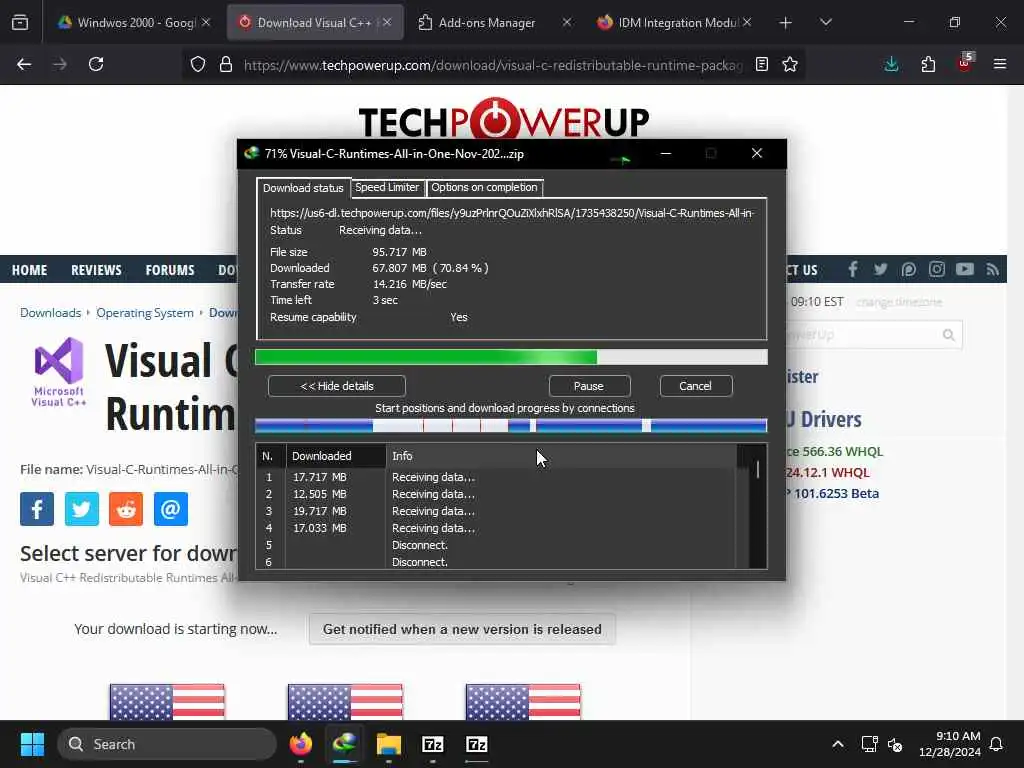The width and height of the screenshot is (1024, 768).
Task: Open TechPowerUp Facebook page icon in navbar
Action: point(853,269)
